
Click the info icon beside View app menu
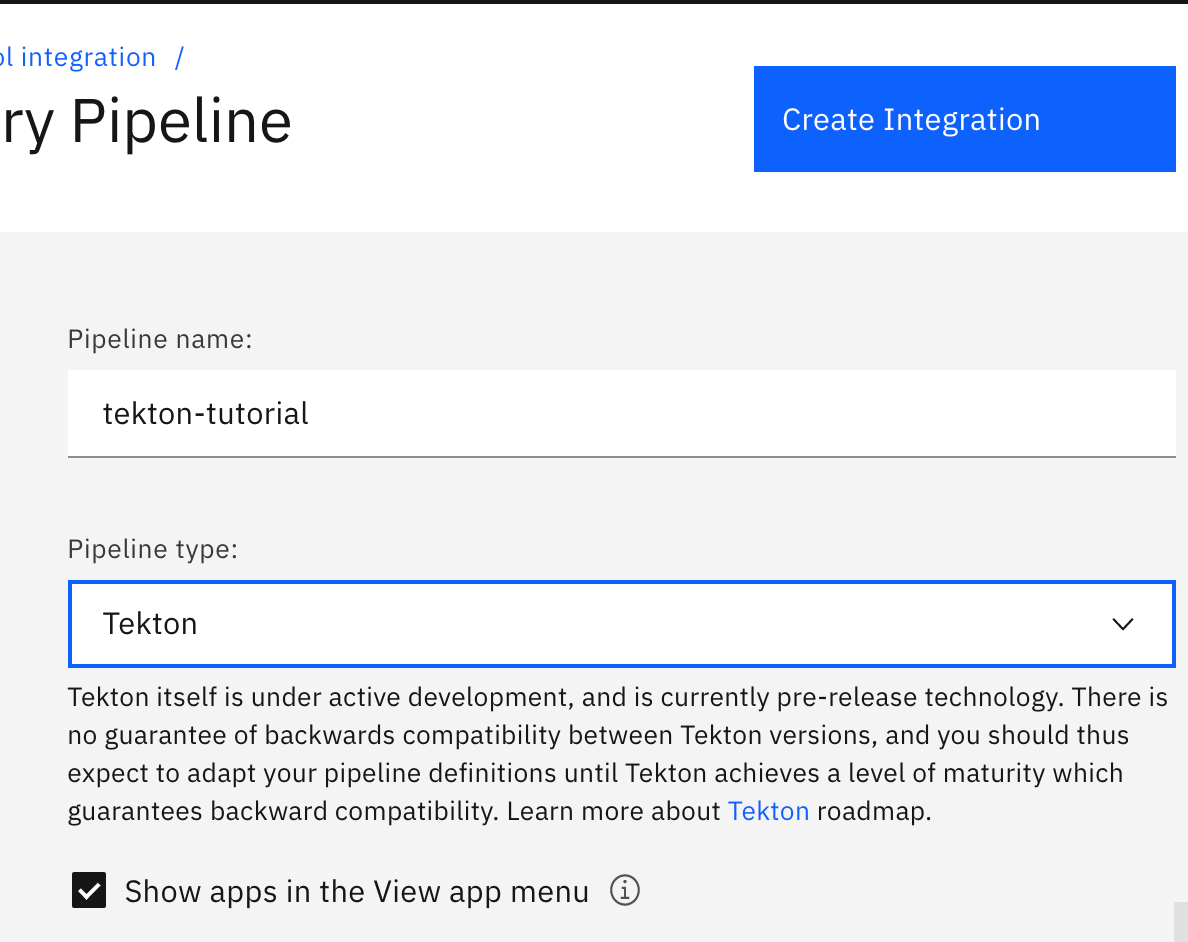(624, 890)
